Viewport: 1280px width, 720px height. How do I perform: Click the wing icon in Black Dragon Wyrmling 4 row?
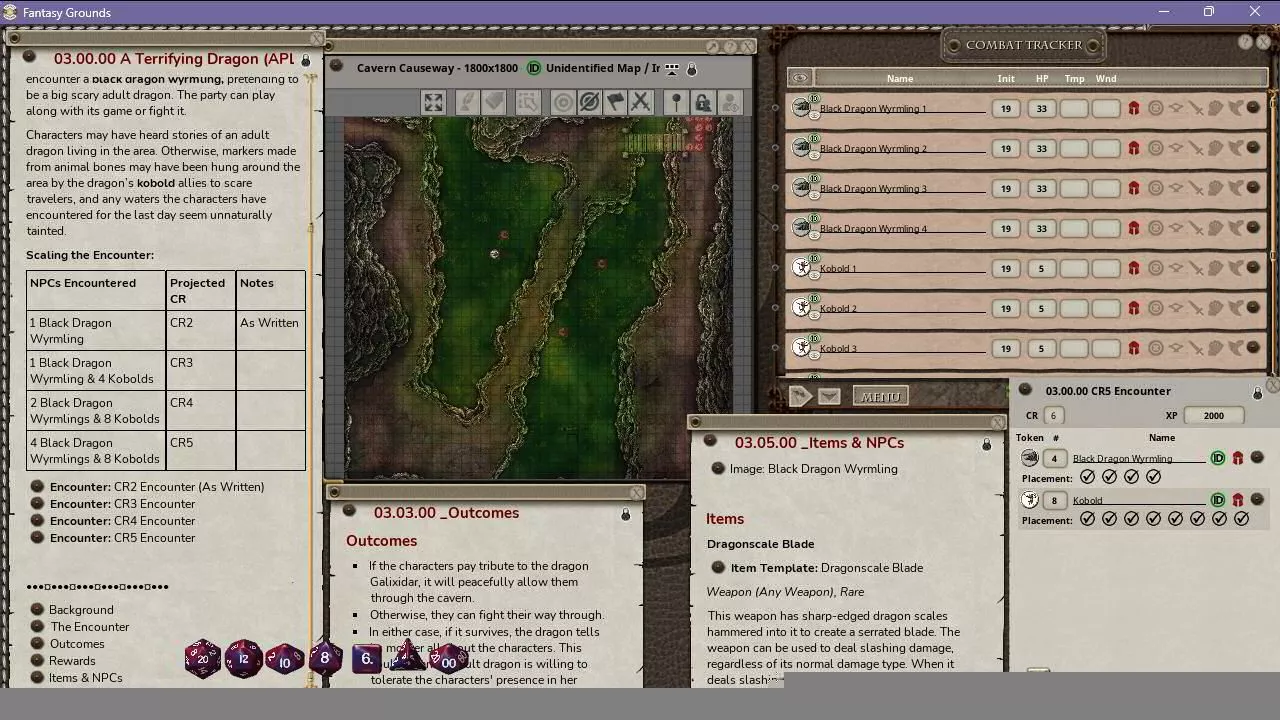click(x=1235, y=228)
